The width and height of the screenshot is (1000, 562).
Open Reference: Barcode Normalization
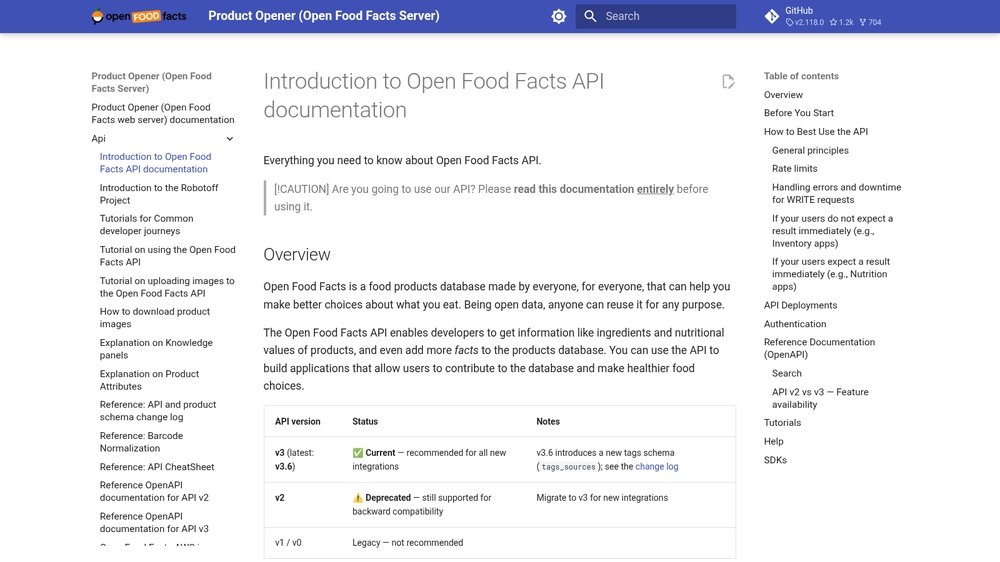click(141, 442)
